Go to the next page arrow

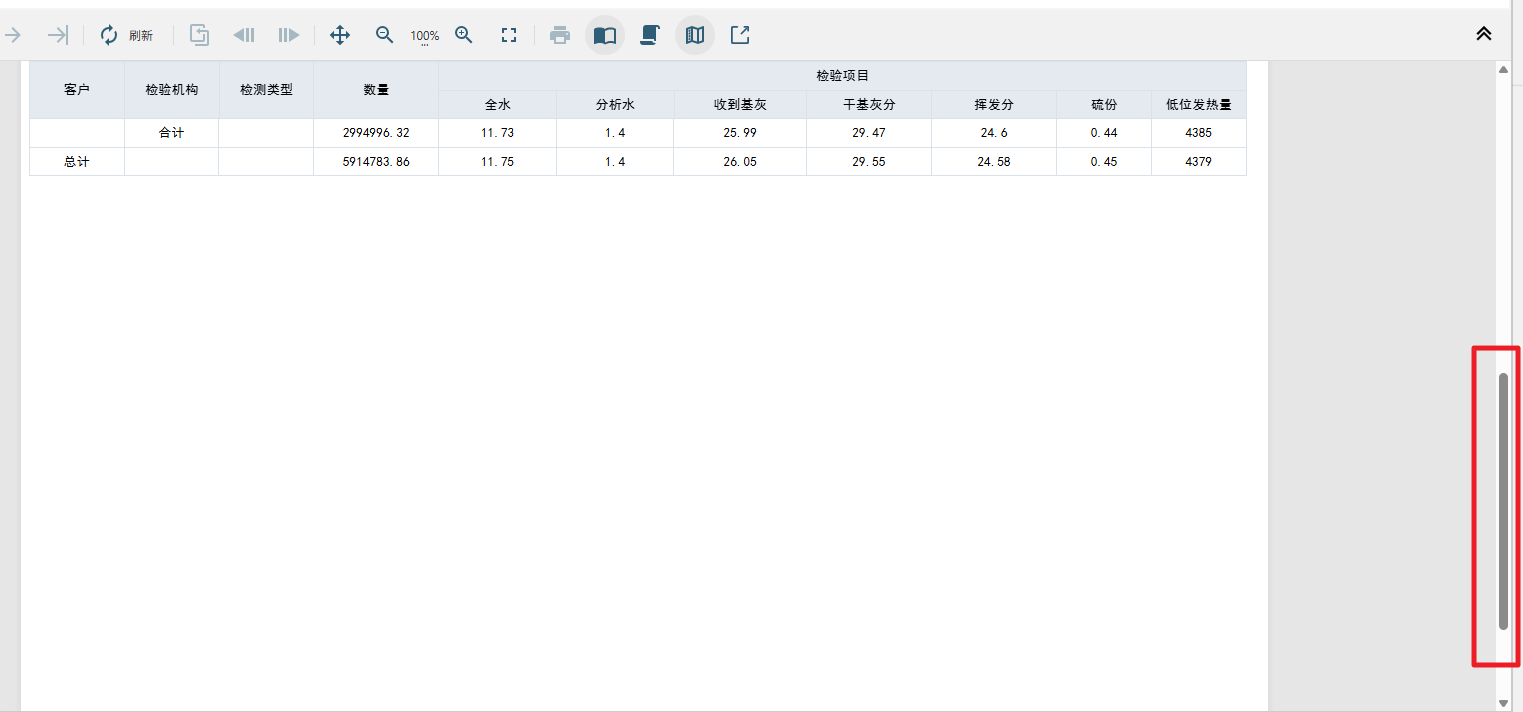click(13, 35)
